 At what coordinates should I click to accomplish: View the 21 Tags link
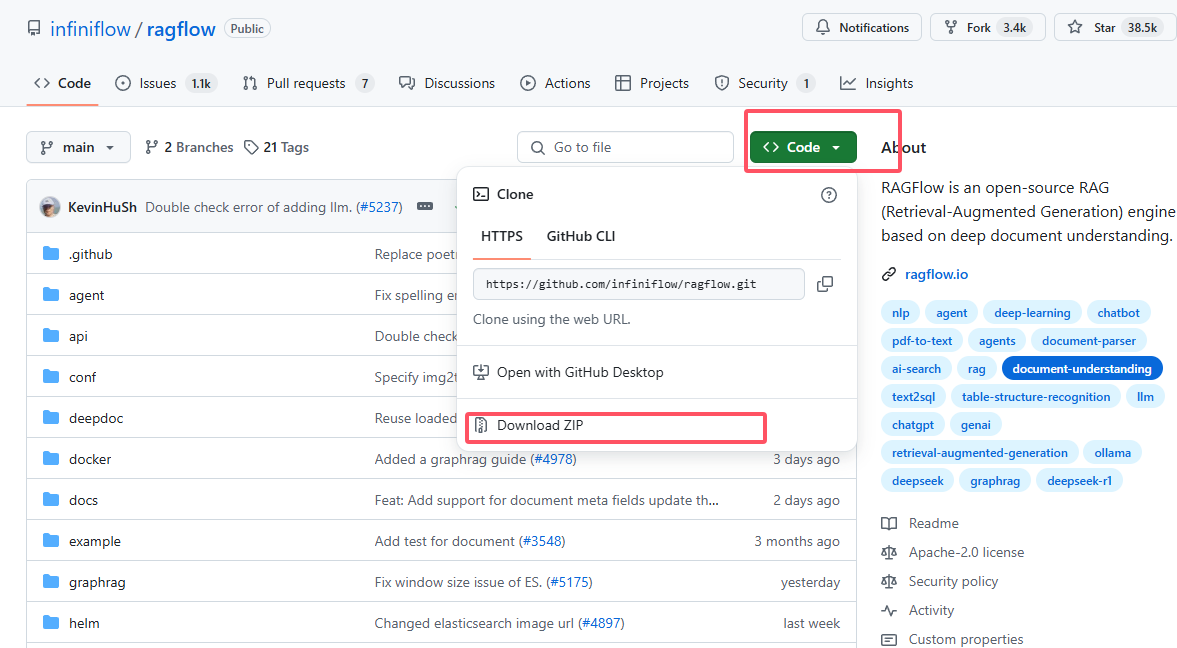pos(276,147)
